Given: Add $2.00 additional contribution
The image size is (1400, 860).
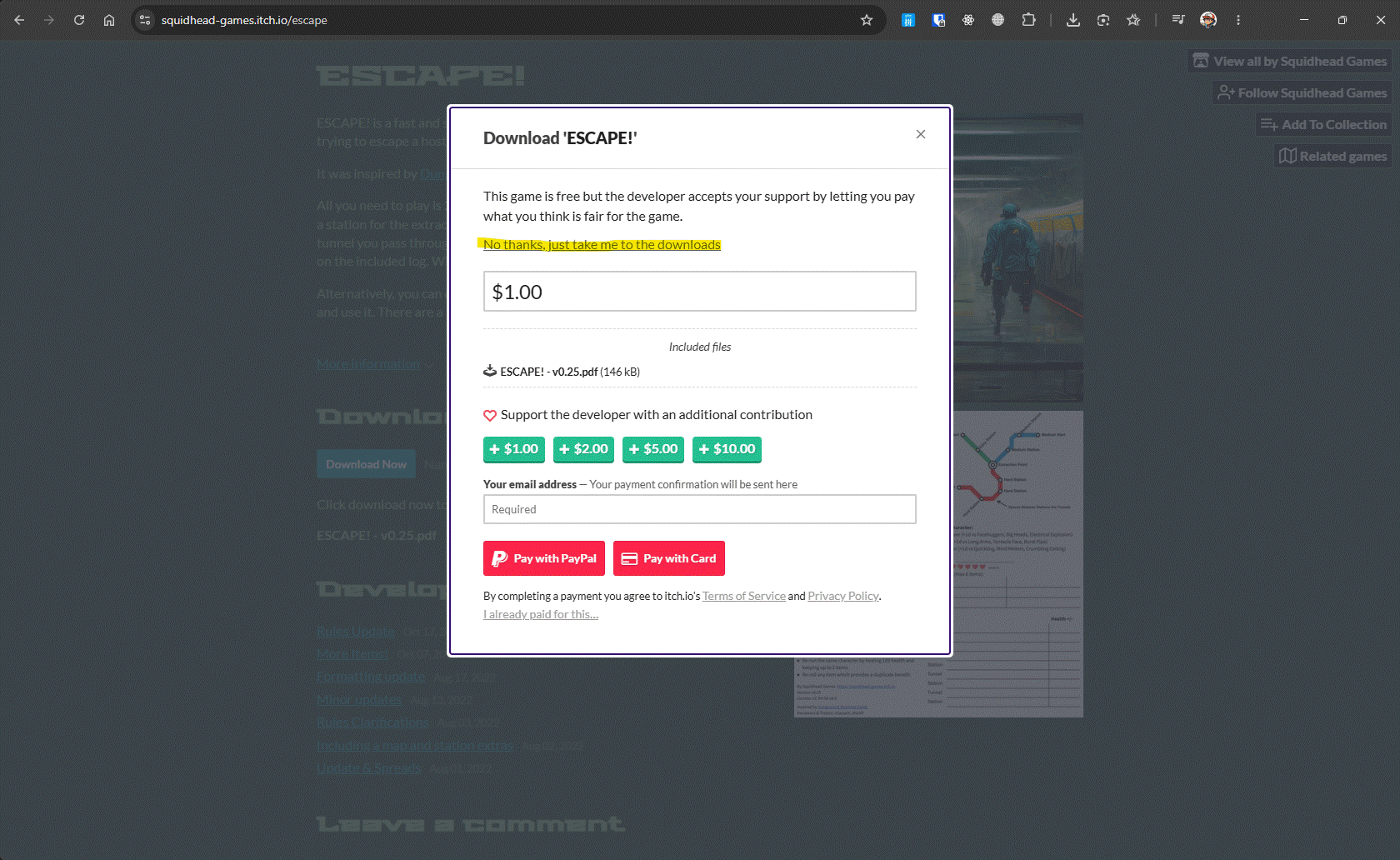Looking at the screenshot, I should 583,449.
